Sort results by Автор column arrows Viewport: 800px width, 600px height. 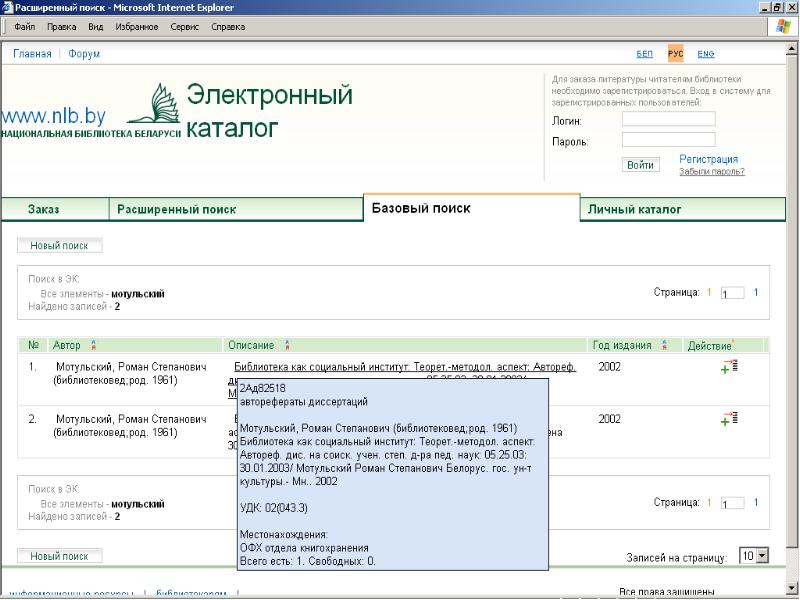(93, 345)
